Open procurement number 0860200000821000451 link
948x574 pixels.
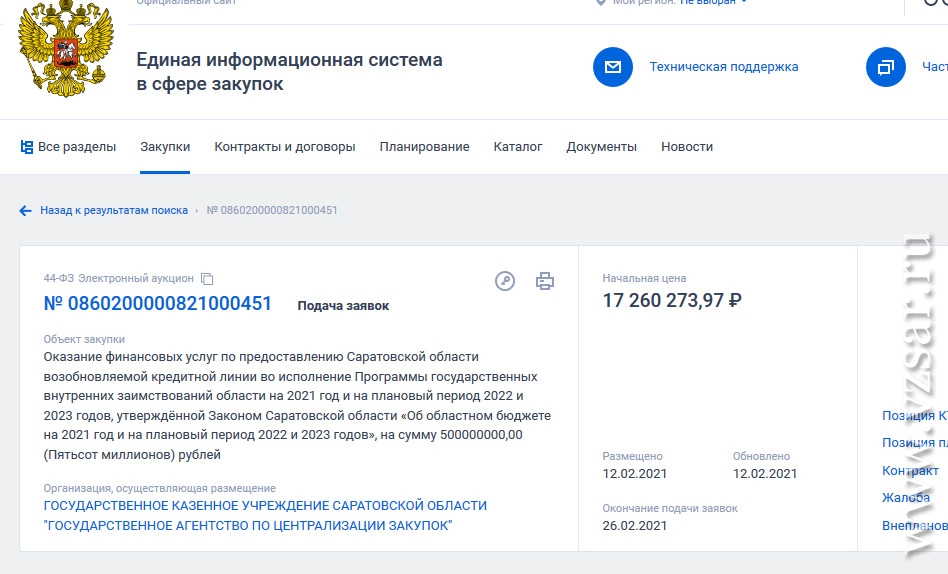click(158, 304)
